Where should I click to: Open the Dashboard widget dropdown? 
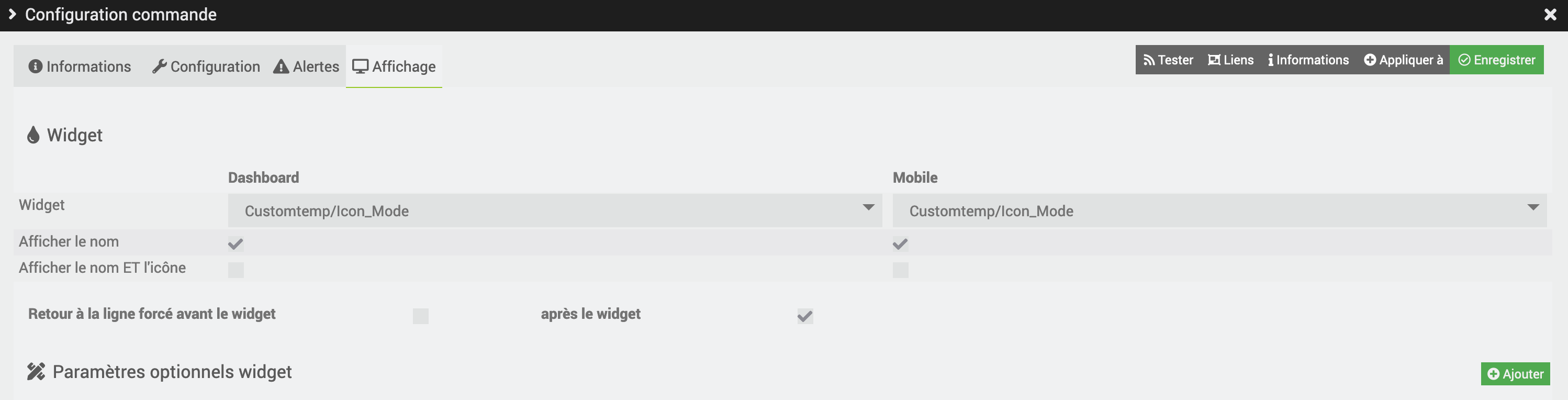[x=555, y=210]
